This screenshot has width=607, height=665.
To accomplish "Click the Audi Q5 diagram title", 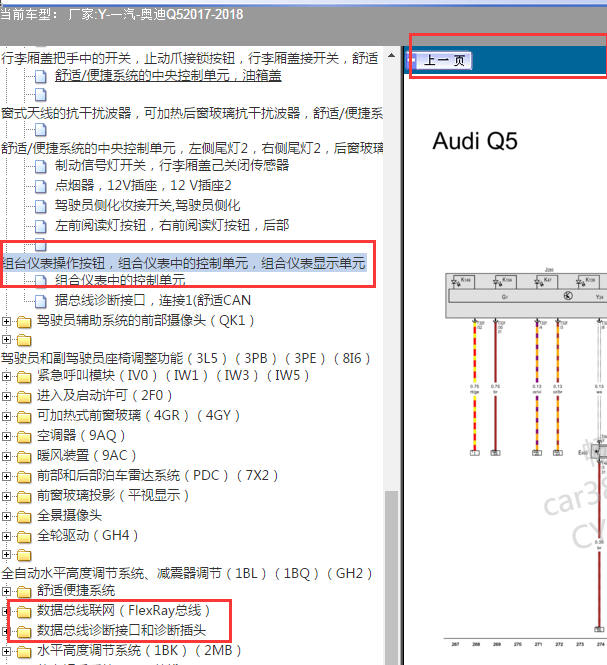I will [475, 141].
